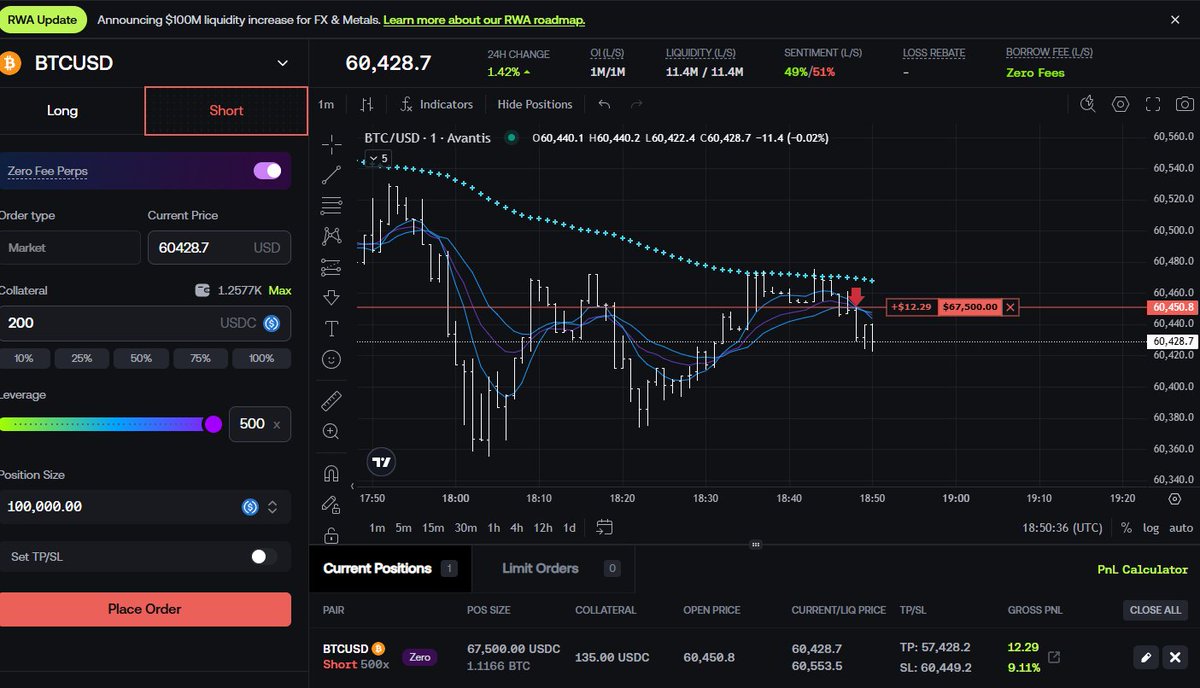
Task: Activate the Zoom In tool
Action: click(x=331, y=432)
